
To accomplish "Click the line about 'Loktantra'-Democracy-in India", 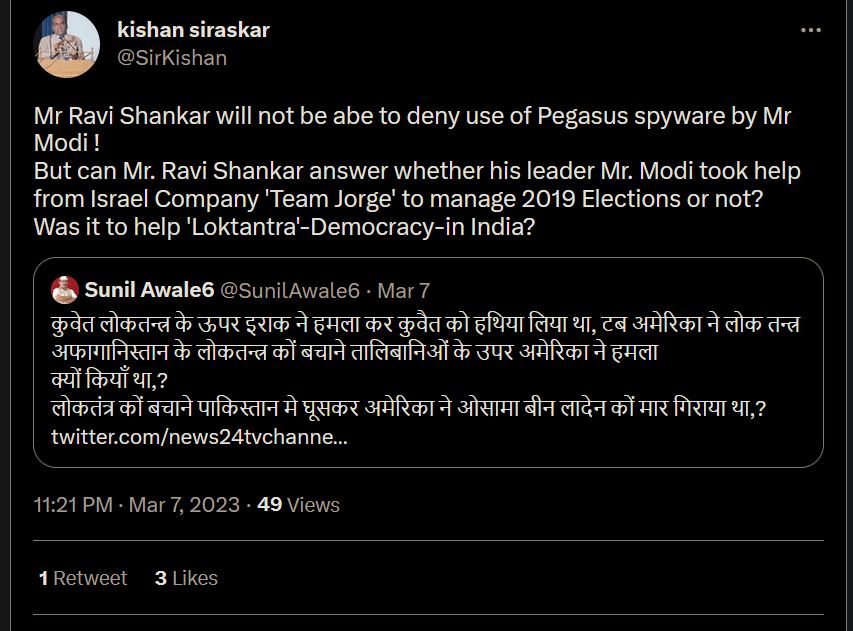I will (284, 227).
